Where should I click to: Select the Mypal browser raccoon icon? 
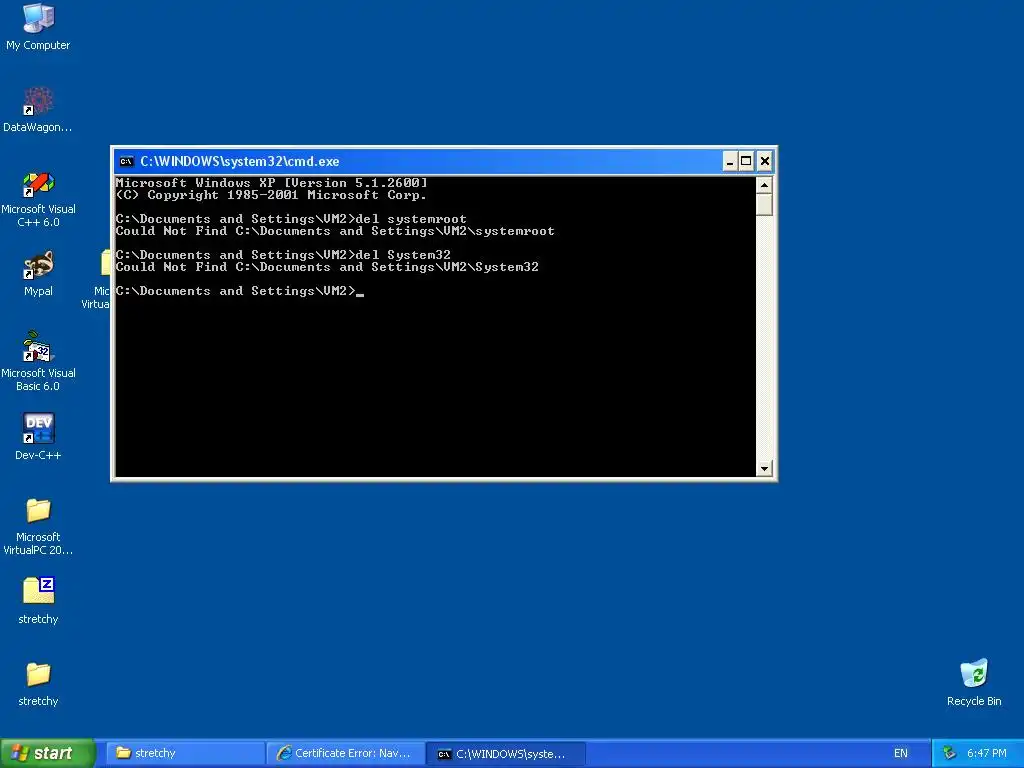pos(38,273)
